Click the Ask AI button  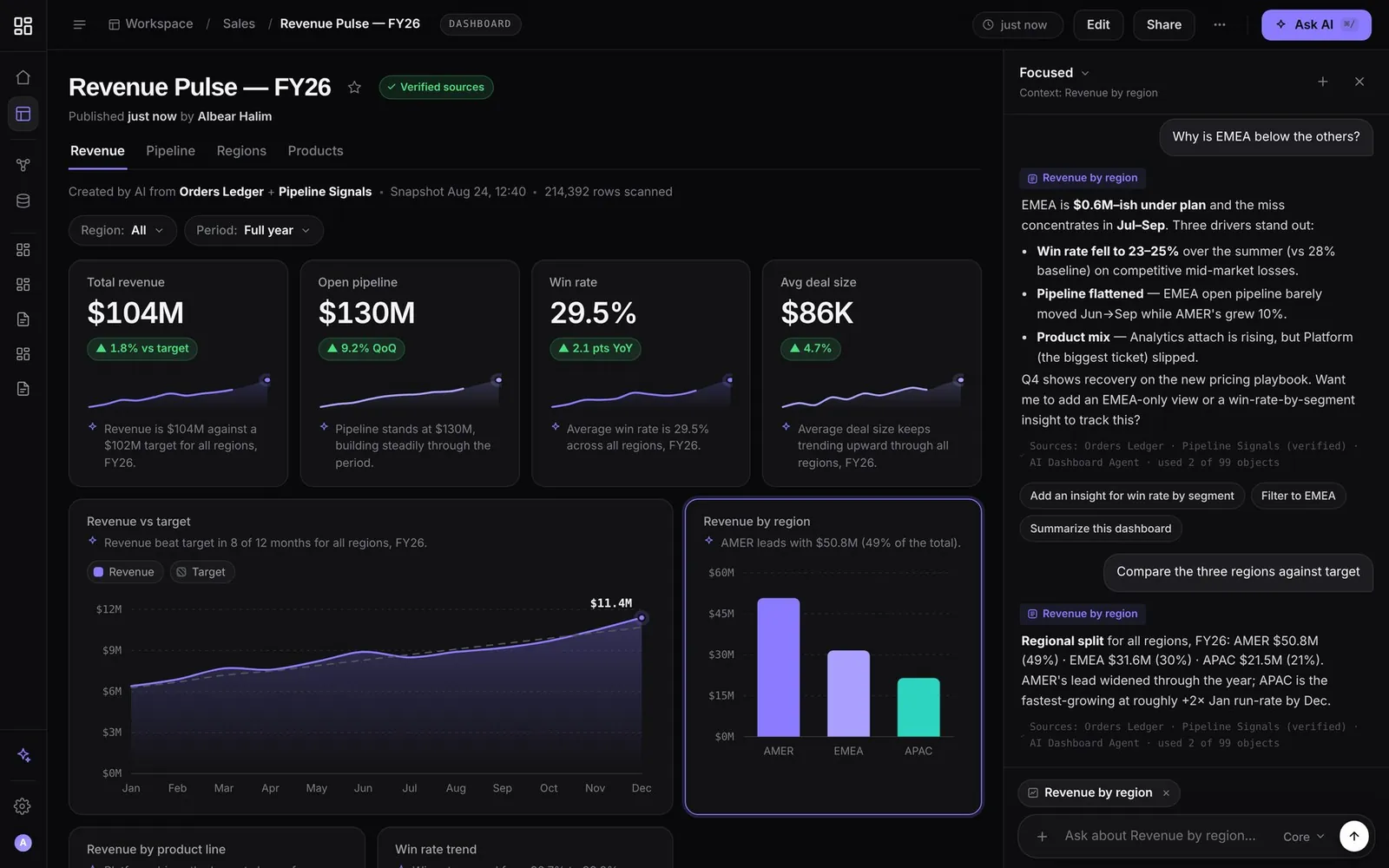click(x=1316, y=24)
